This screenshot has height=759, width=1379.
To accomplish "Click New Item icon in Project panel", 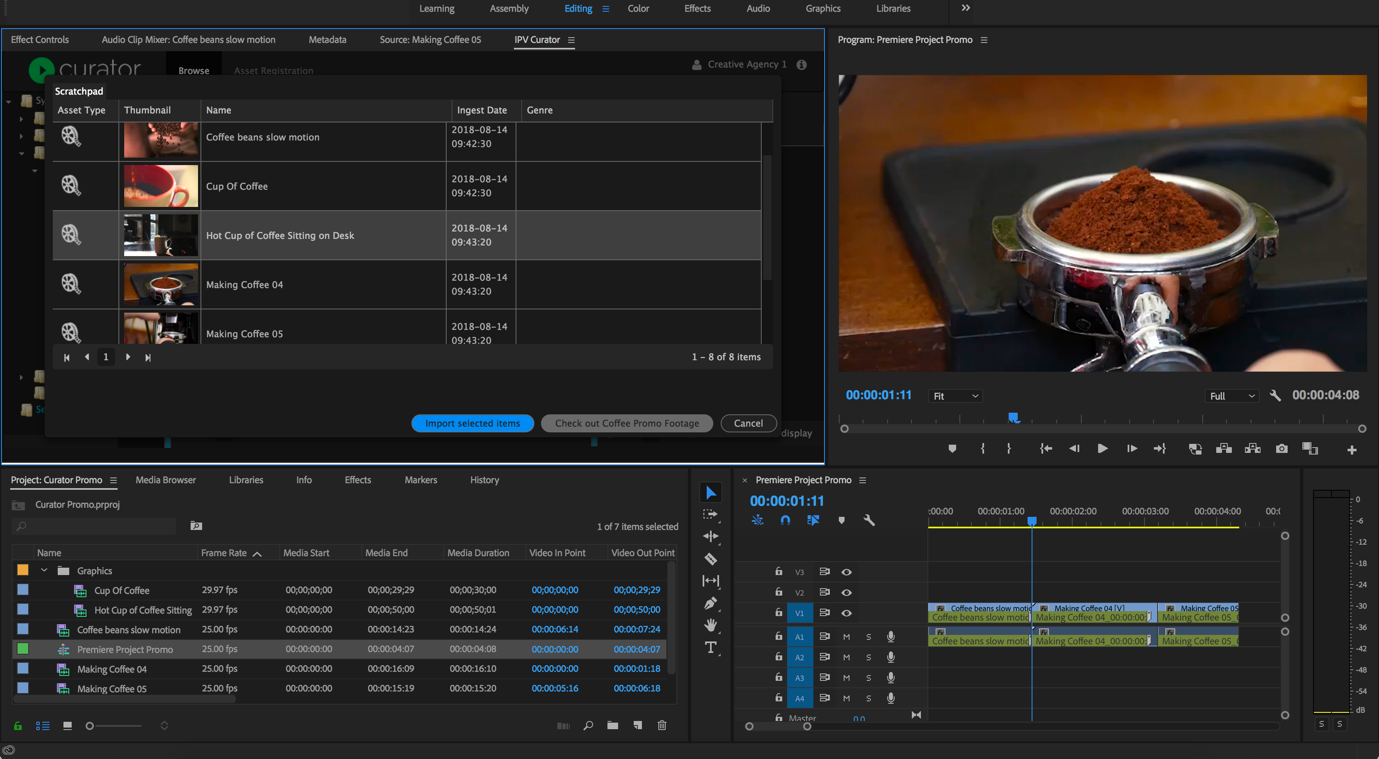I will (x=638, y=726).
